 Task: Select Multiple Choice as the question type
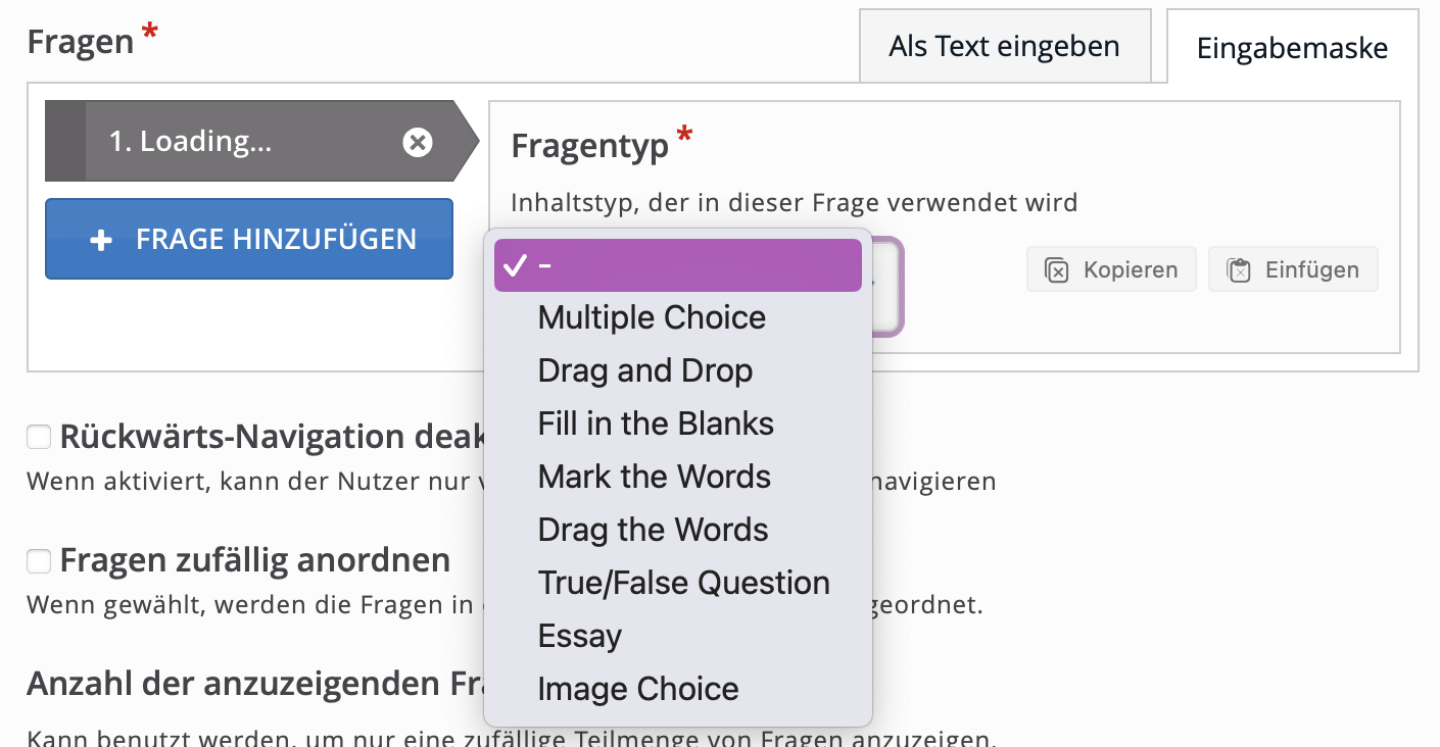652,317
